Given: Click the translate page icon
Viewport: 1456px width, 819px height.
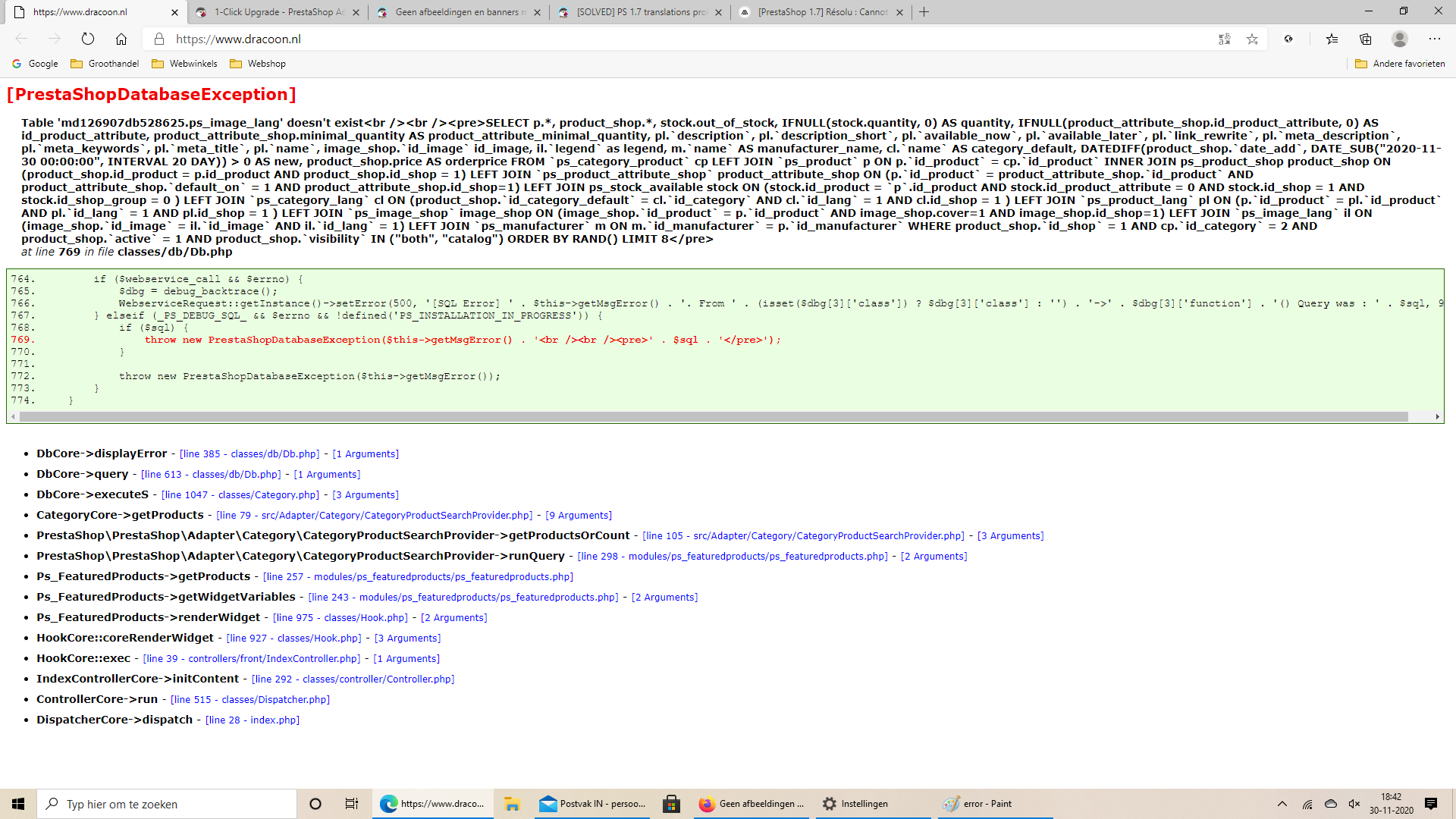Looking at the screenshot, I should pos(1224,39).
